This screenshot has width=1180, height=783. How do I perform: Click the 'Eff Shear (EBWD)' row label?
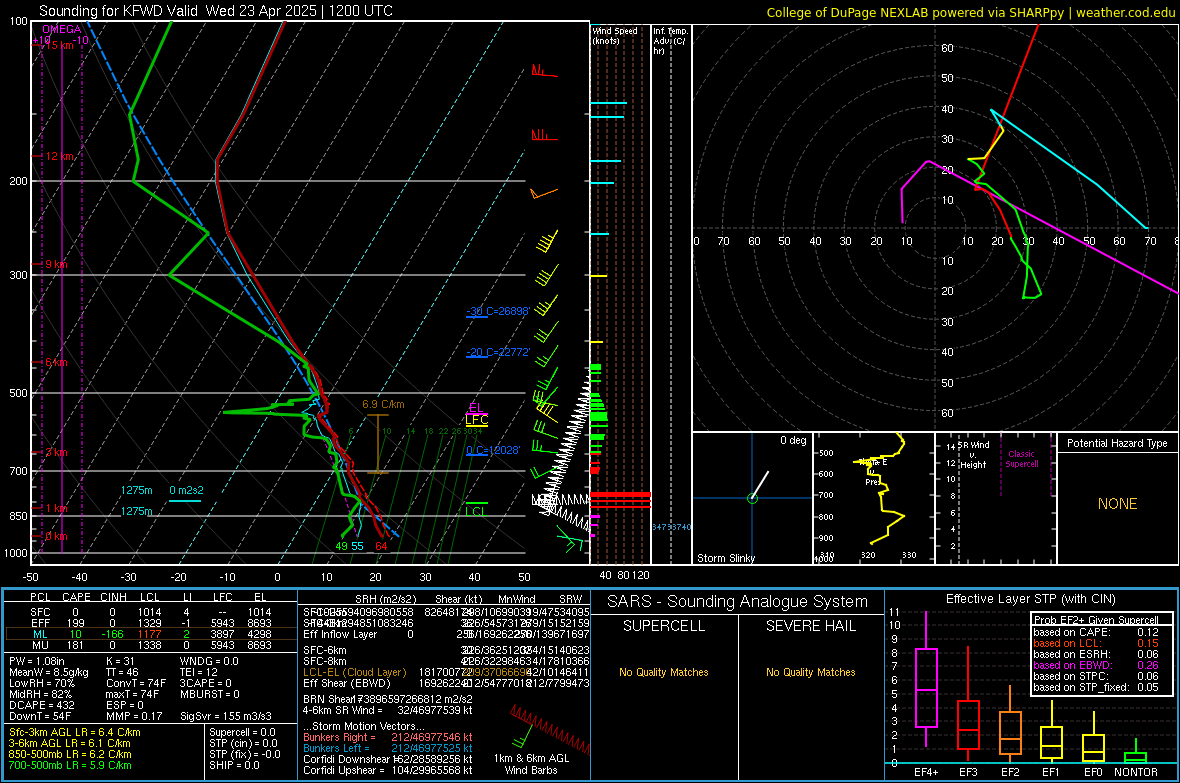tap(346, 684)
